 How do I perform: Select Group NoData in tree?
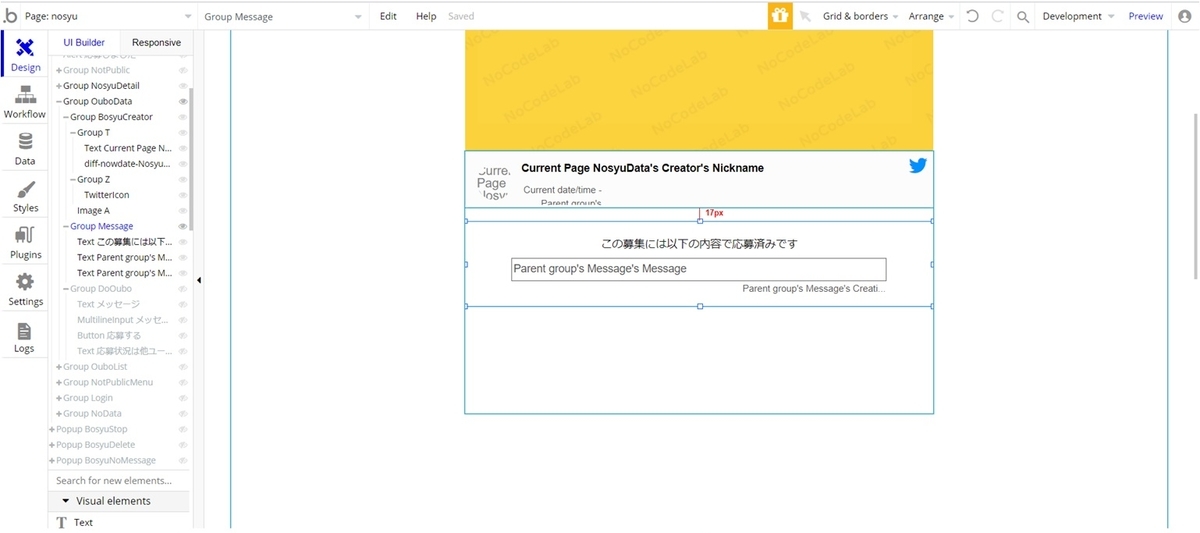click(92, 413)
